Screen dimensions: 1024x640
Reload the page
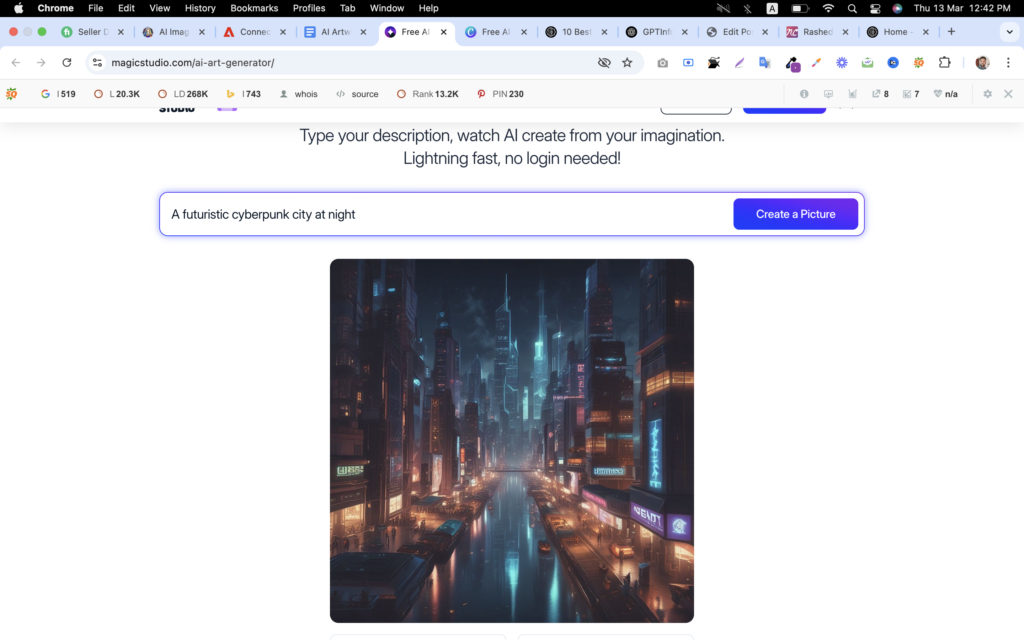(67, 63)
